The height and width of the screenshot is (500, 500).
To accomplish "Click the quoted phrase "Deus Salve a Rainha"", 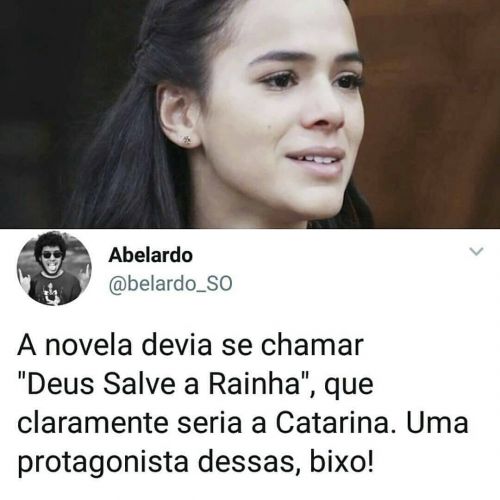I will point(163,384).
